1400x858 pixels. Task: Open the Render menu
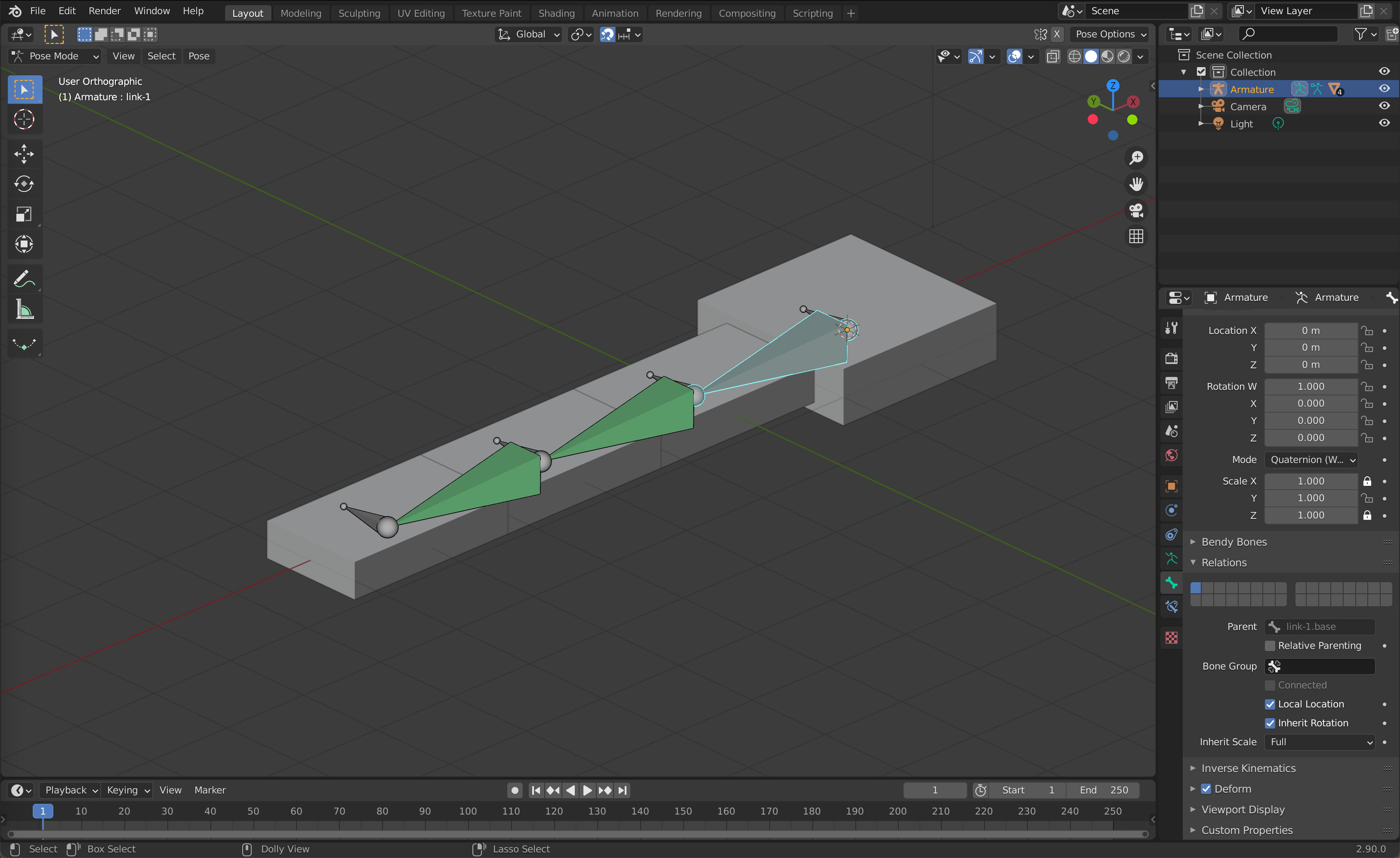(105, 11)
